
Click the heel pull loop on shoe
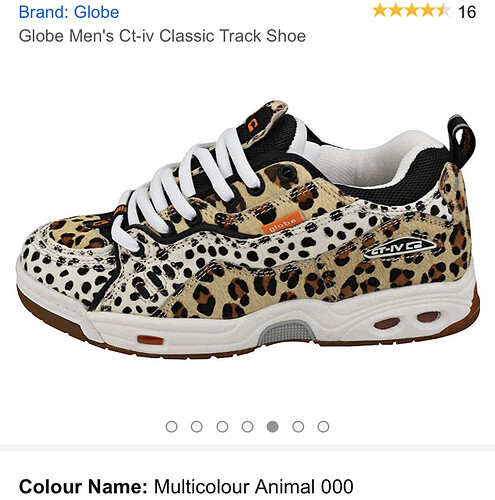pyautogui.click(x=462, y=140)
